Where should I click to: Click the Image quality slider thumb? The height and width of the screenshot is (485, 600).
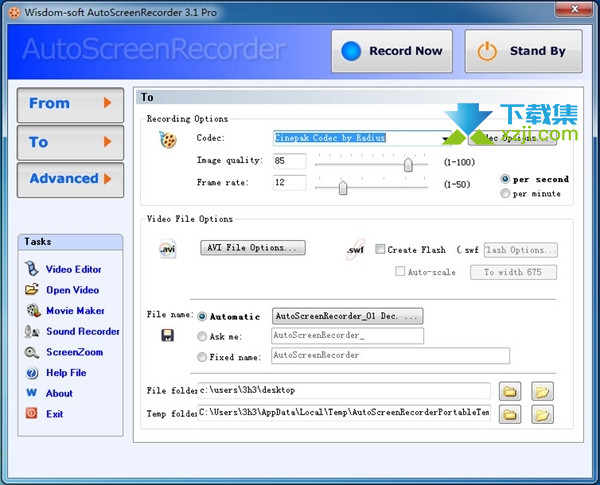pyautogui.click(x=408, y=165)
